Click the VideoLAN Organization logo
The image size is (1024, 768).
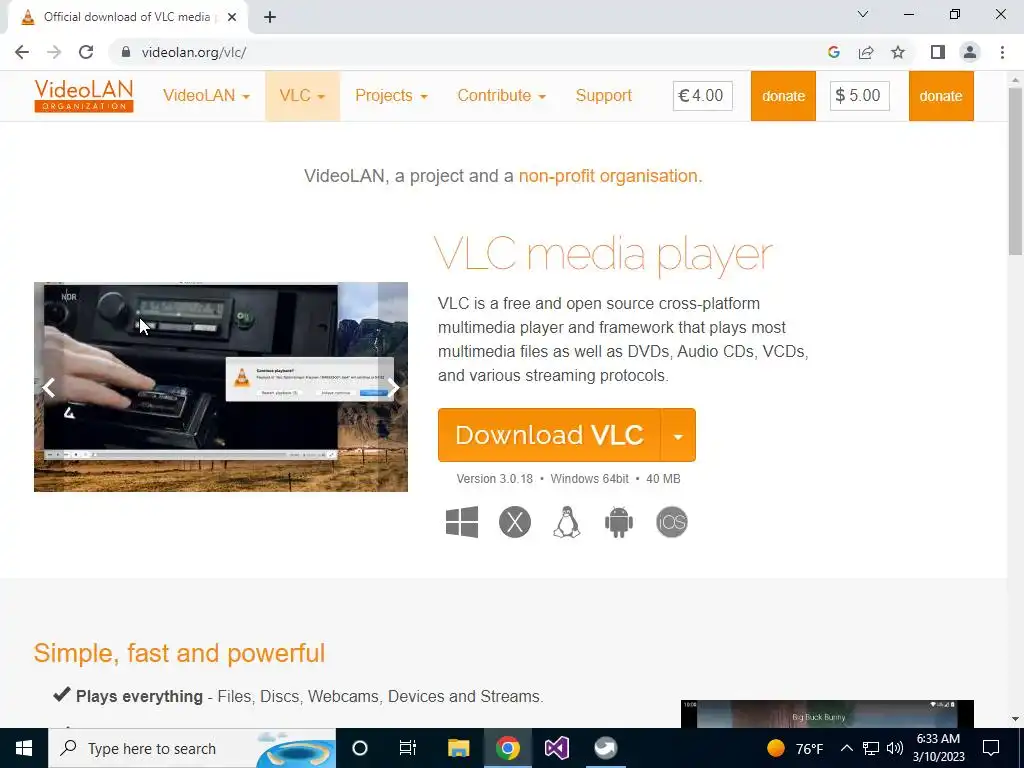84,96
